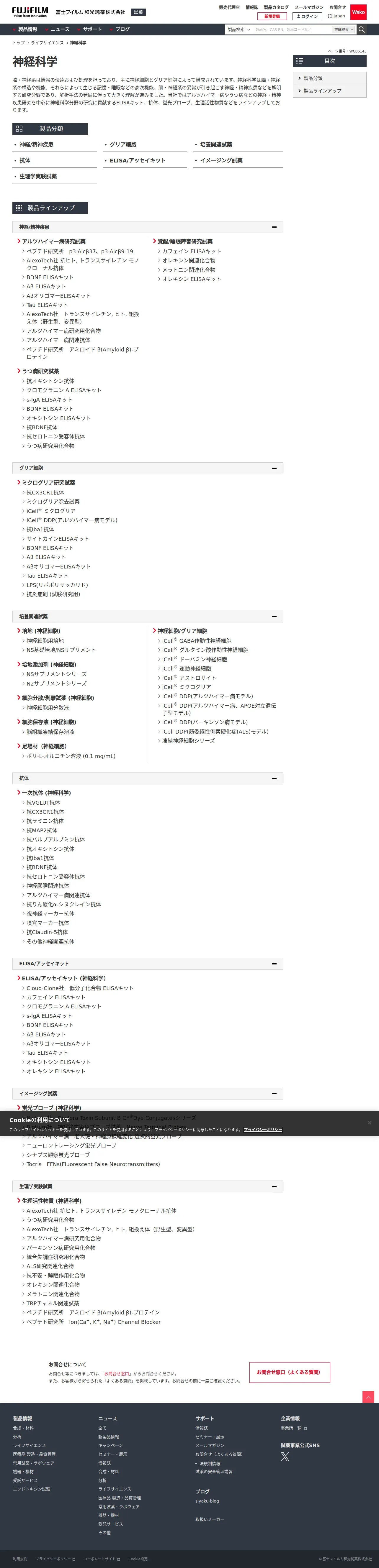Click お問合せ窓口（よくある質問）button
This screenshot has height=1568, width=379.
(x=290, y=1372)
